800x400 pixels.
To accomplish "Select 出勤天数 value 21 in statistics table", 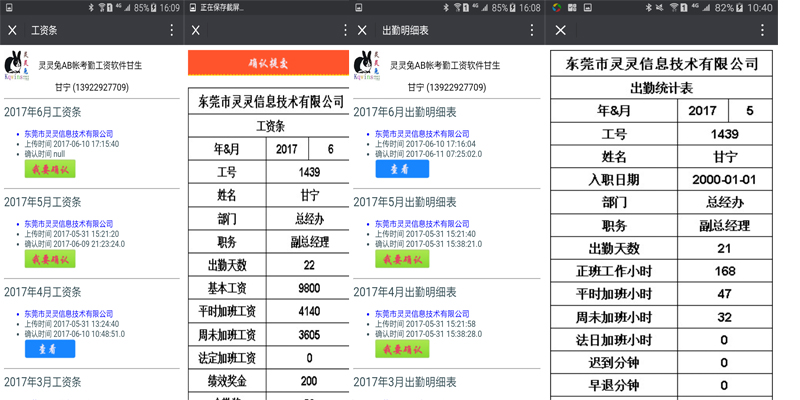I will 725,248.
